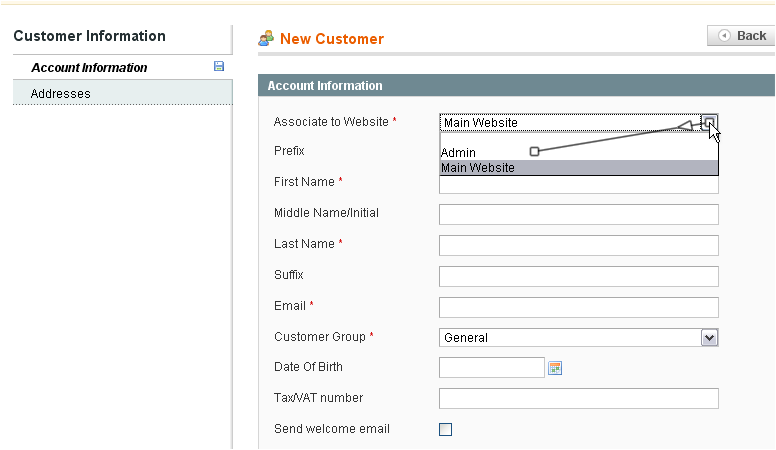Screen dimensions: 776x450
Task: Click the save disk icon beside Account Information
Action: point(219,66)
